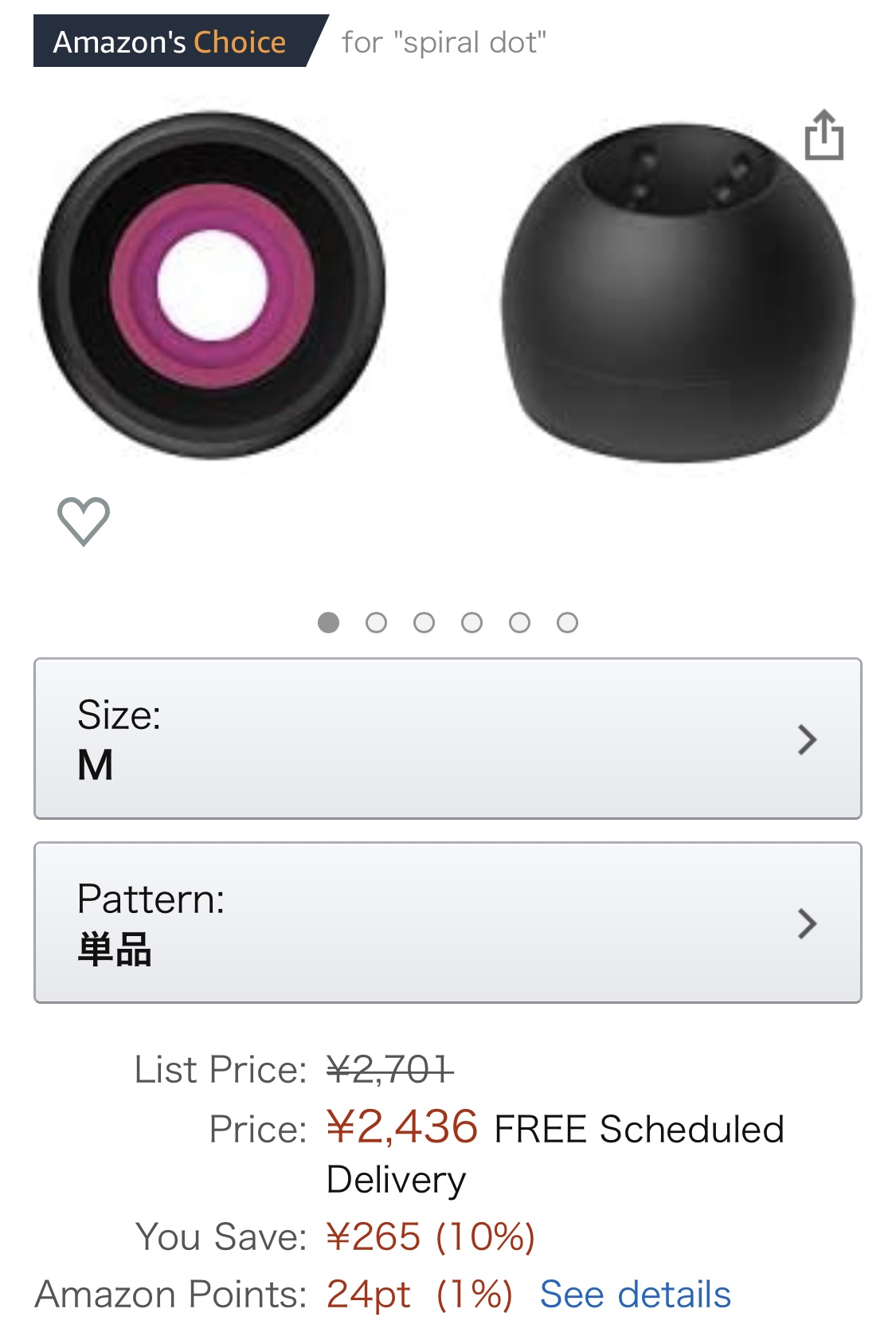Tap the Pattern row chevron arrow
This screenshot has height=1336, width=896.
(x=807, y=924)
